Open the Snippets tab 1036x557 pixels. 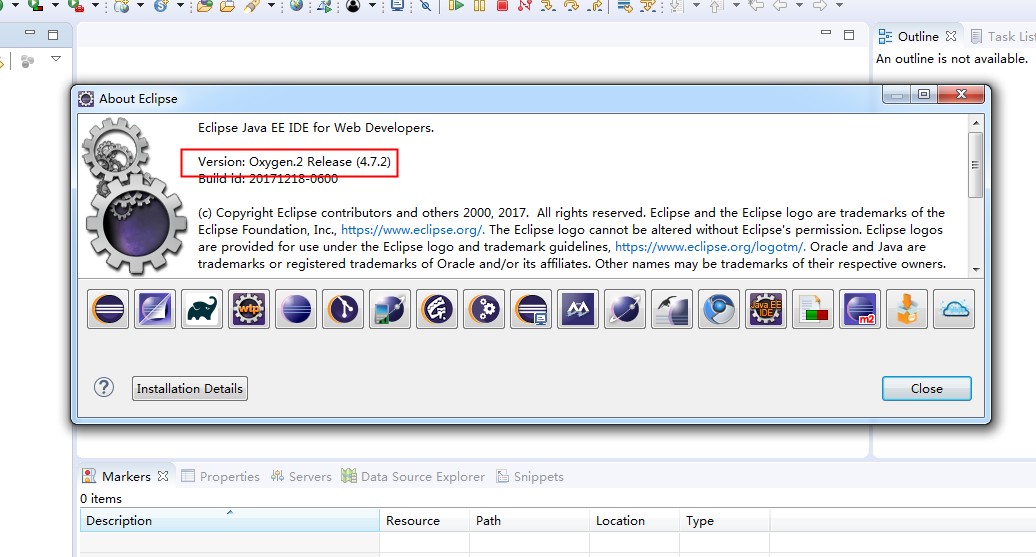tap(530, 476)
